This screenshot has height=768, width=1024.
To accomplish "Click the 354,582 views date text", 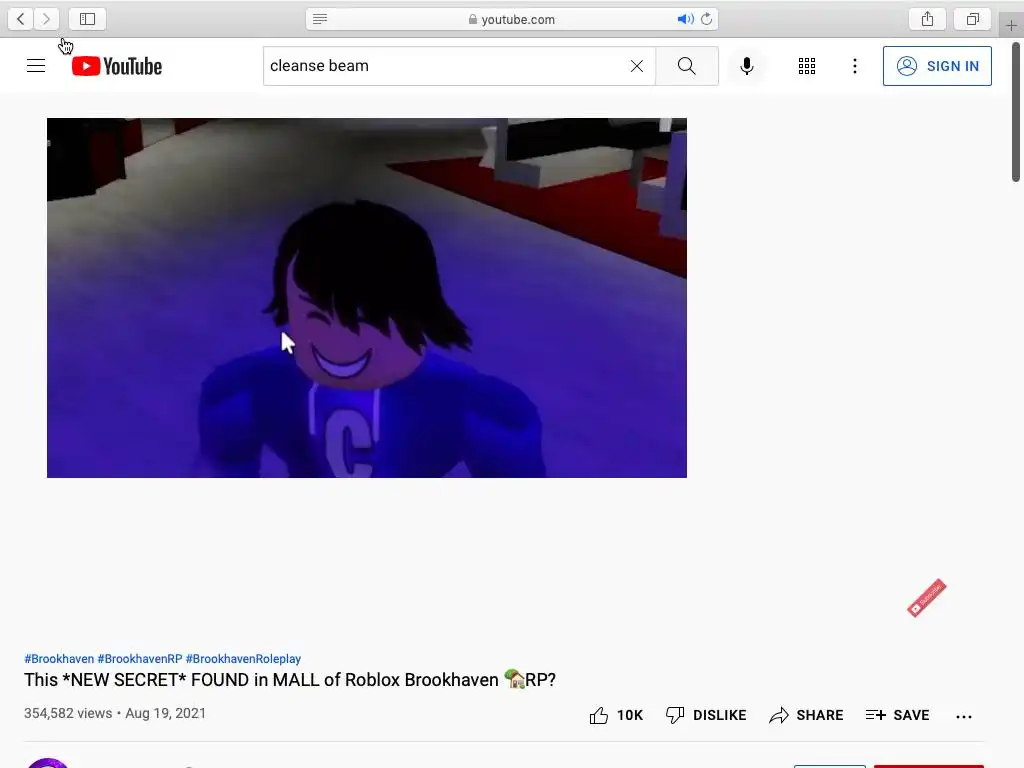I will pyautogui.click(x=115, y=713).
